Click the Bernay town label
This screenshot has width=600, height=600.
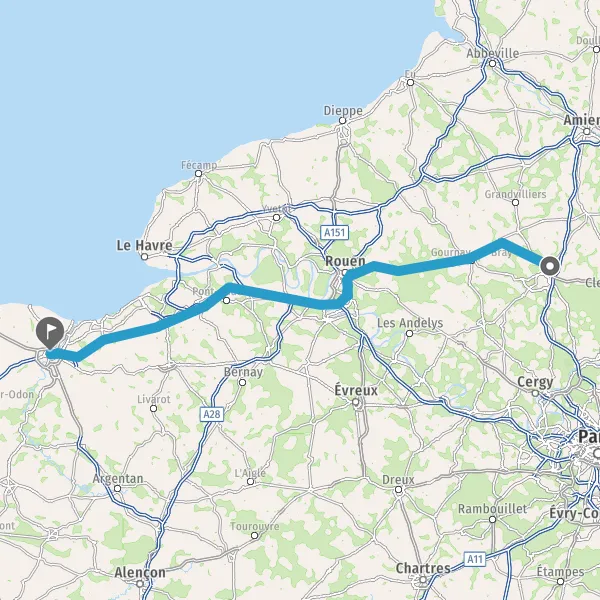click(x=243, y=372)
